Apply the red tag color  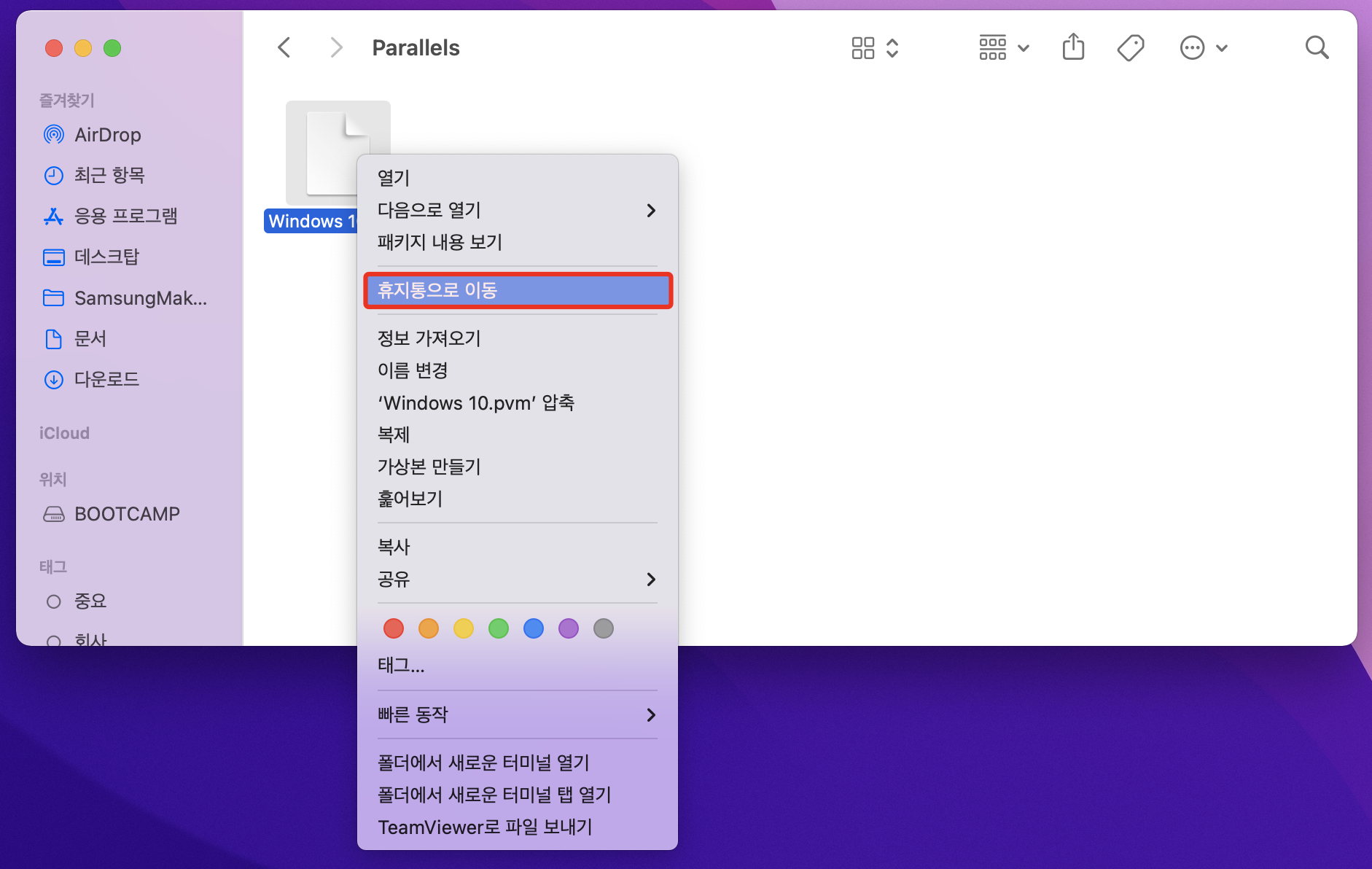394,628
